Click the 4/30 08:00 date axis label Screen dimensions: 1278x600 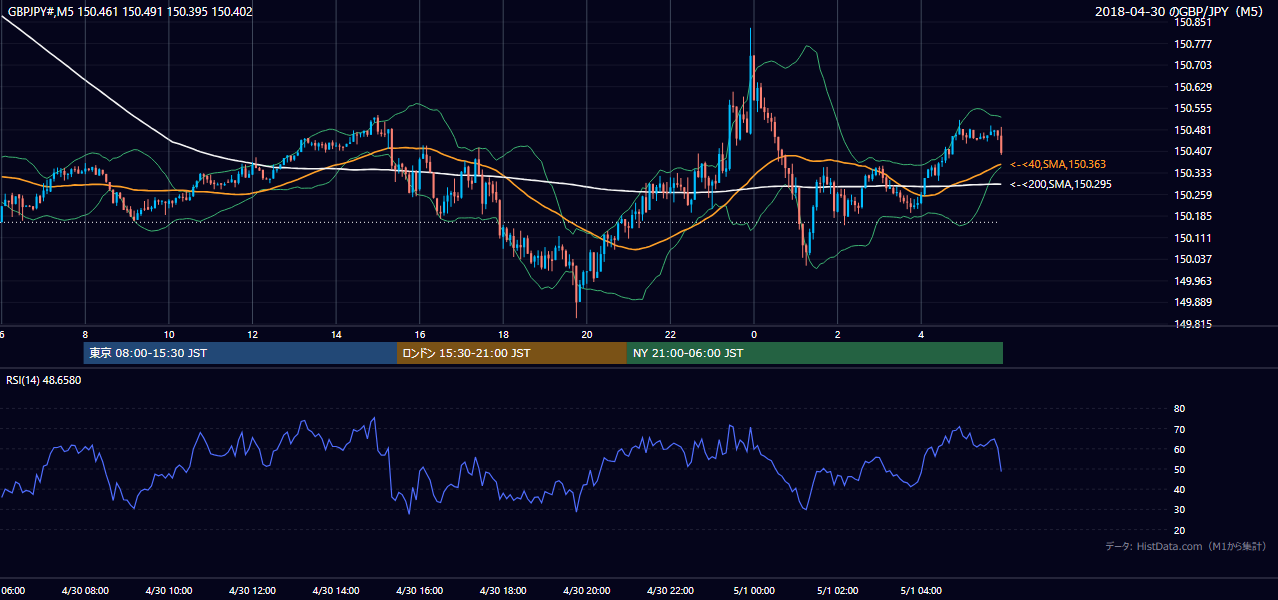[x=85, y=591]
